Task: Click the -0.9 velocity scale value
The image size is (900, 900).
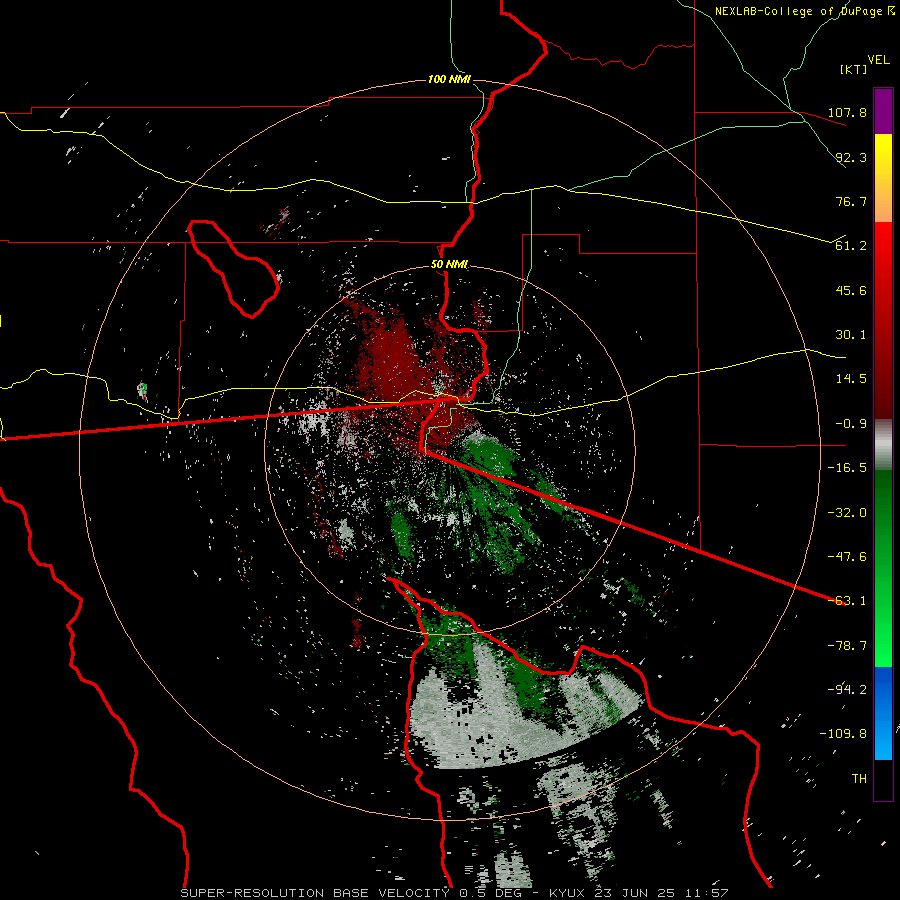Action: 851,424
